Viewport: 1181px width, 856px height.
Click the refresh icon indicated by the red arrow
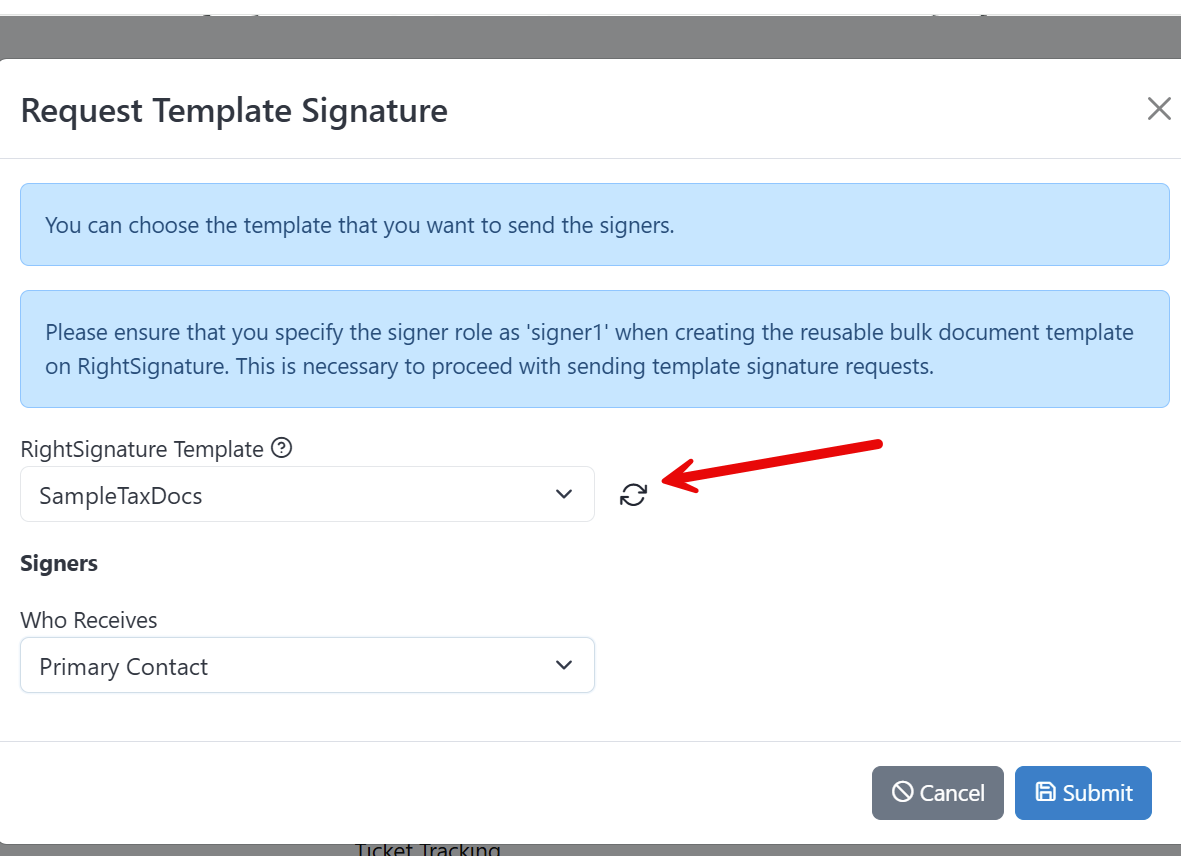633,494
